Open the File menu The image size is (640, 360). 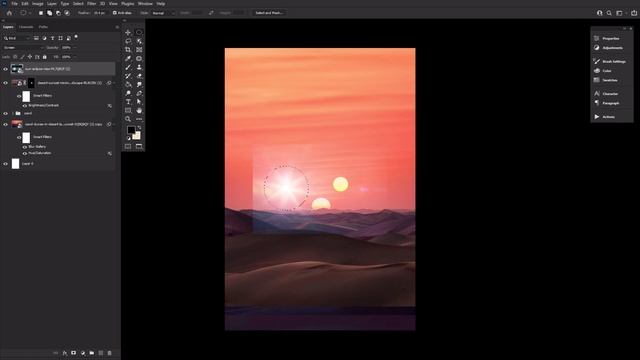(14, 4)
